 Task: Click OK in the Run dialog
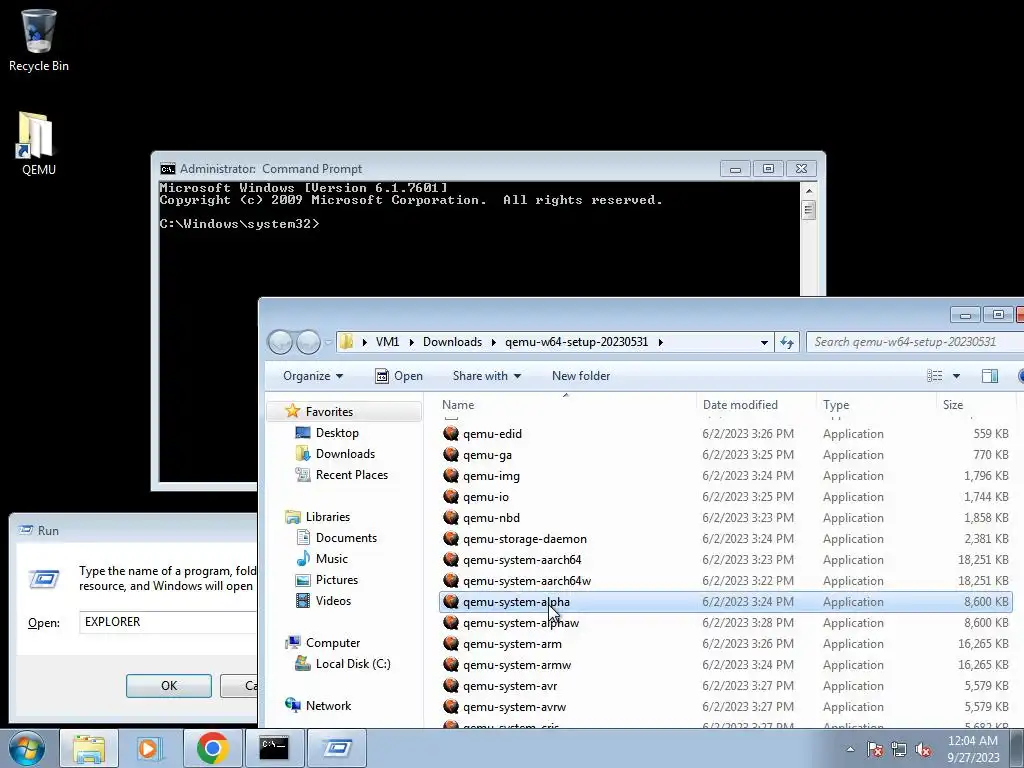pyautogui.click(x=168, y=686)
